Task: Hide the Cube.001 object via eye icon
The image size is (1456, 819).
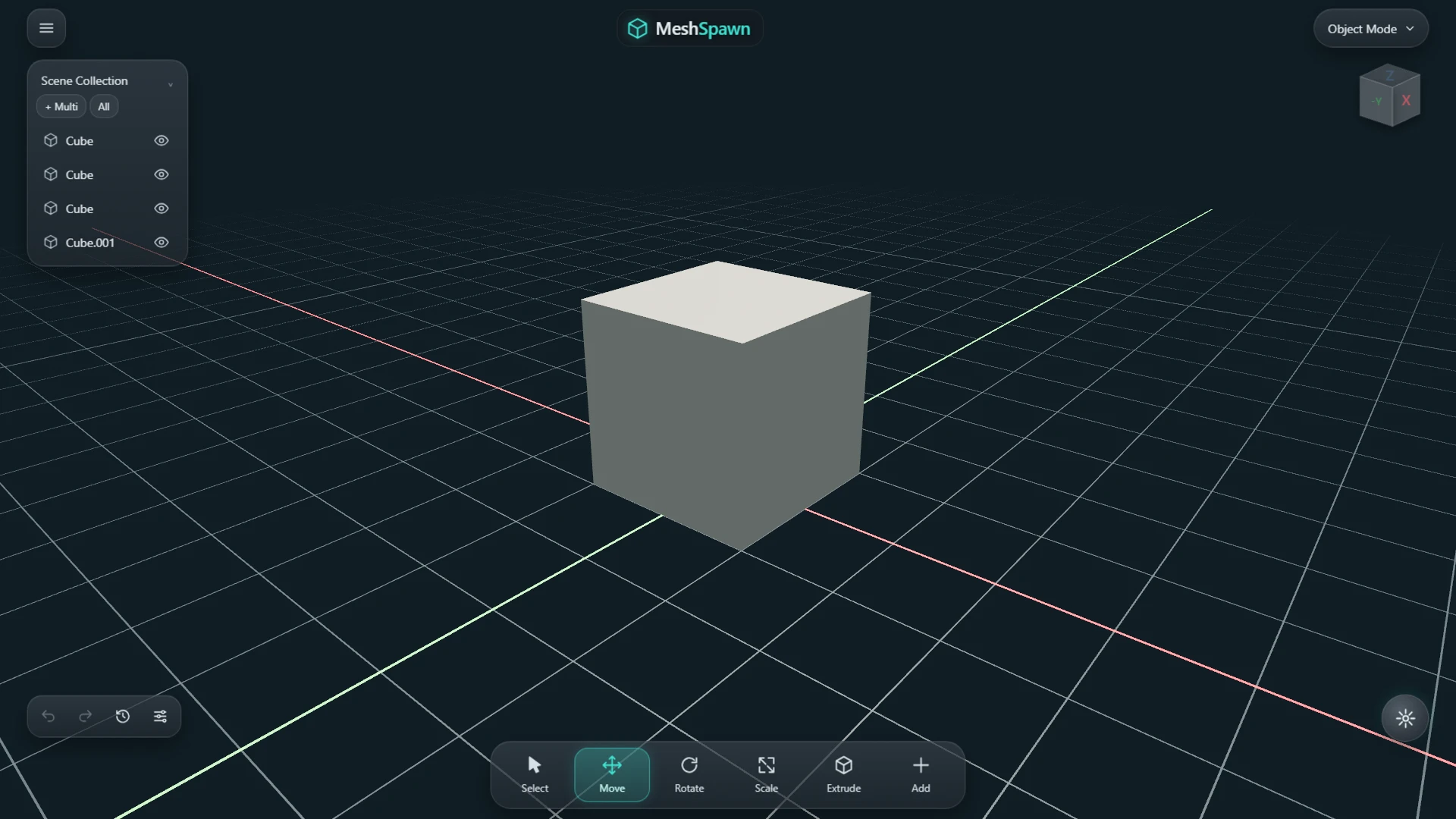Action: (162, 243)
